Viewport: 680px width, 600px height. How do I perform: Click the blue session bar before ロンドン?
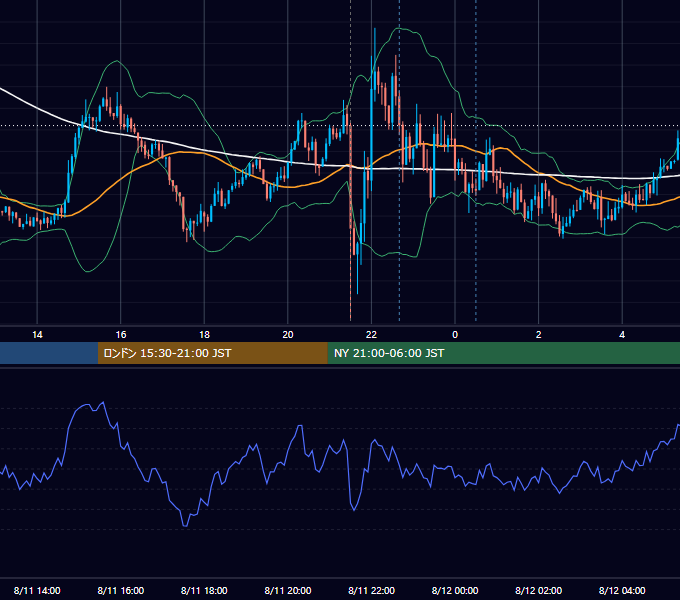49,353
